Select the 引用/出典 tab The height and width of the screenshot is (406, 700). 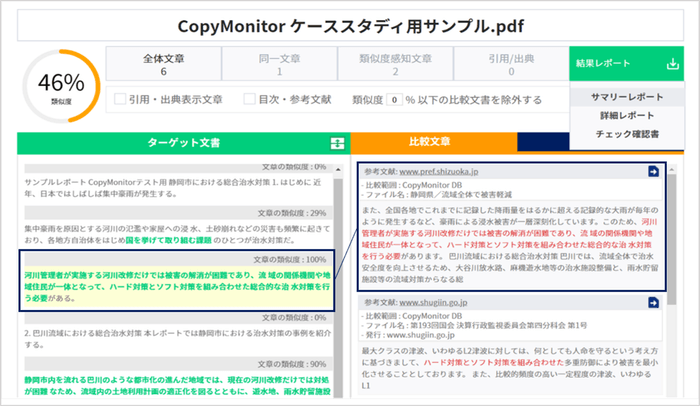point(509,66)
